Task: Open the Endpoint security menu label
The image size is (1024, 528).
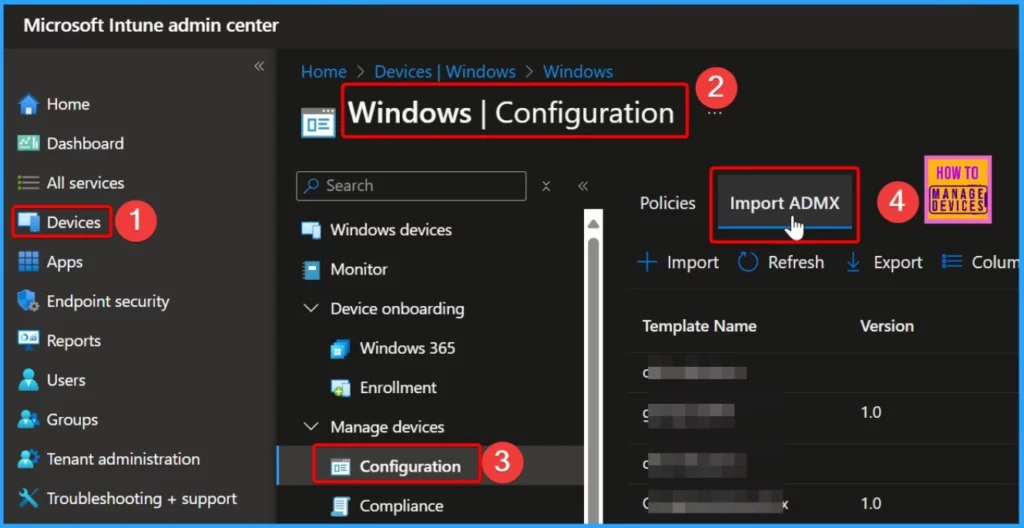Action: (108, 301)
